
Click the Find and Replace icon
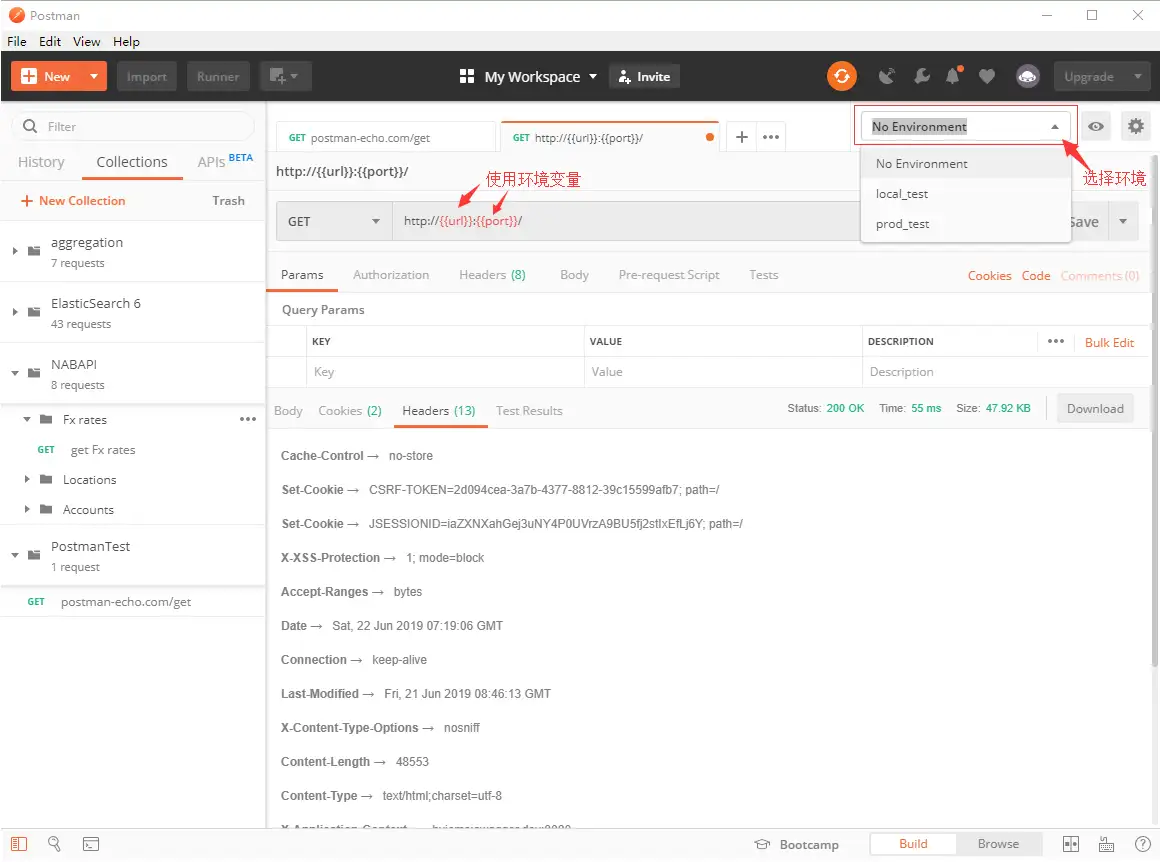click(55, 844)
